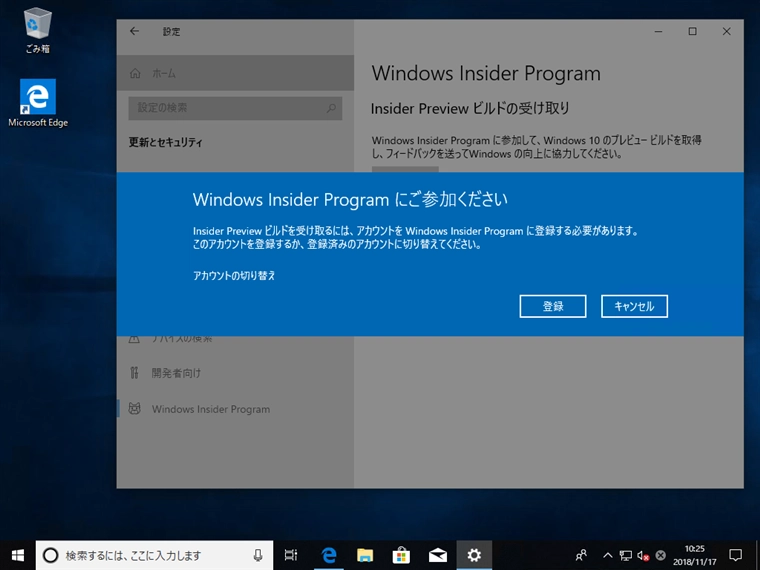Select Windows Insider Program sidebar item
Screen dimensions: 760x570
pyautogui.click(x=235, y=409)
